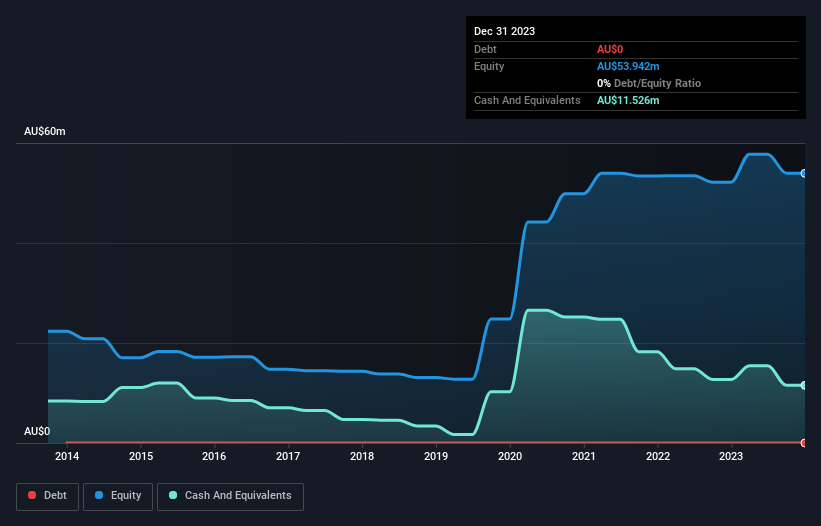Click the 2019 axis label
This screenshot has width=821, height=526.
436,456
